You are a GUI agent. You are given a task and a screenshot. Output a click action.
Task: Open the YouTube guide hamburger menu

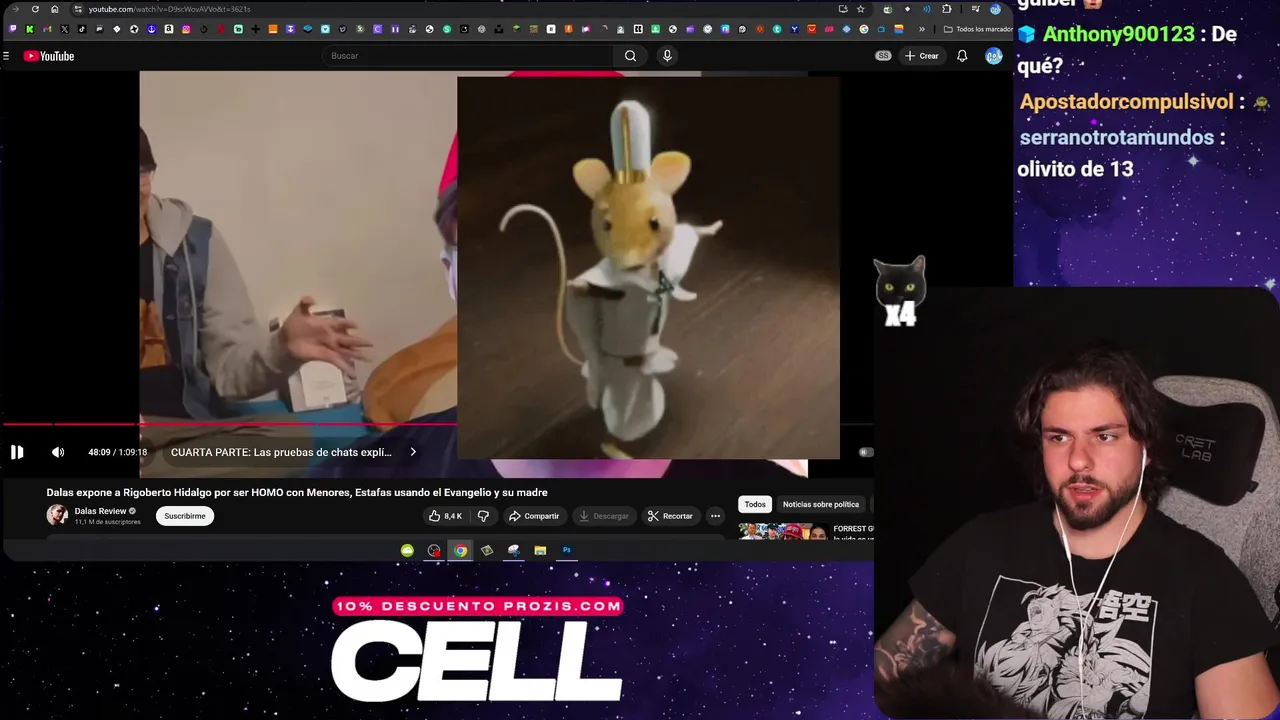coord(6,56)
